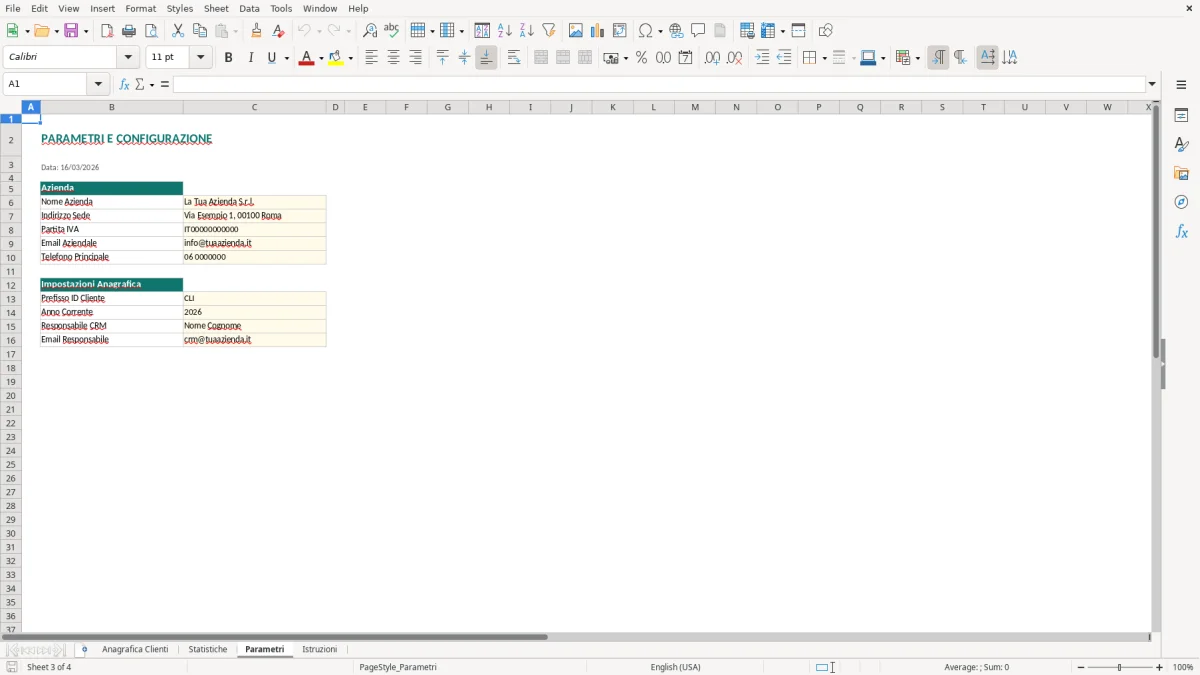Switch to Statistiche sheet tab
Viewport: 1200px width, 675px height.
(208, 650)
